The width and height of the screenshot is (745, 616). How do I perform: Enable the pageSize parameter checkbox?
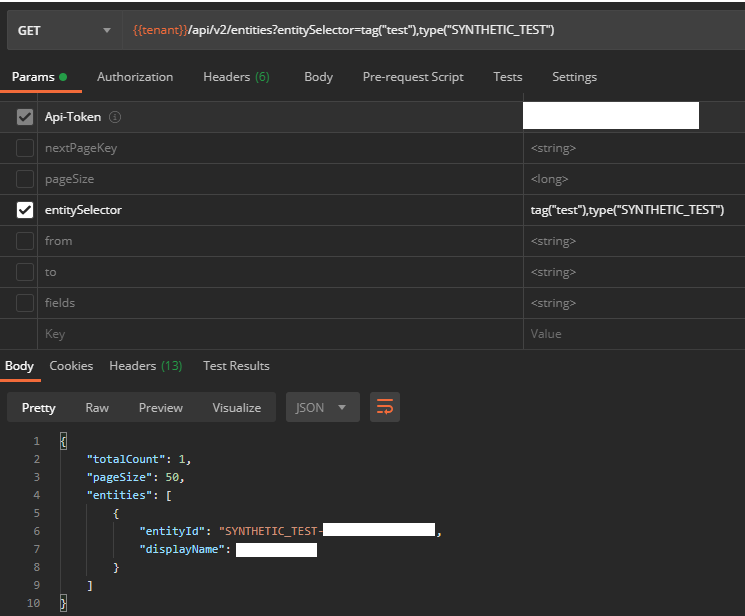coord(25,179)
